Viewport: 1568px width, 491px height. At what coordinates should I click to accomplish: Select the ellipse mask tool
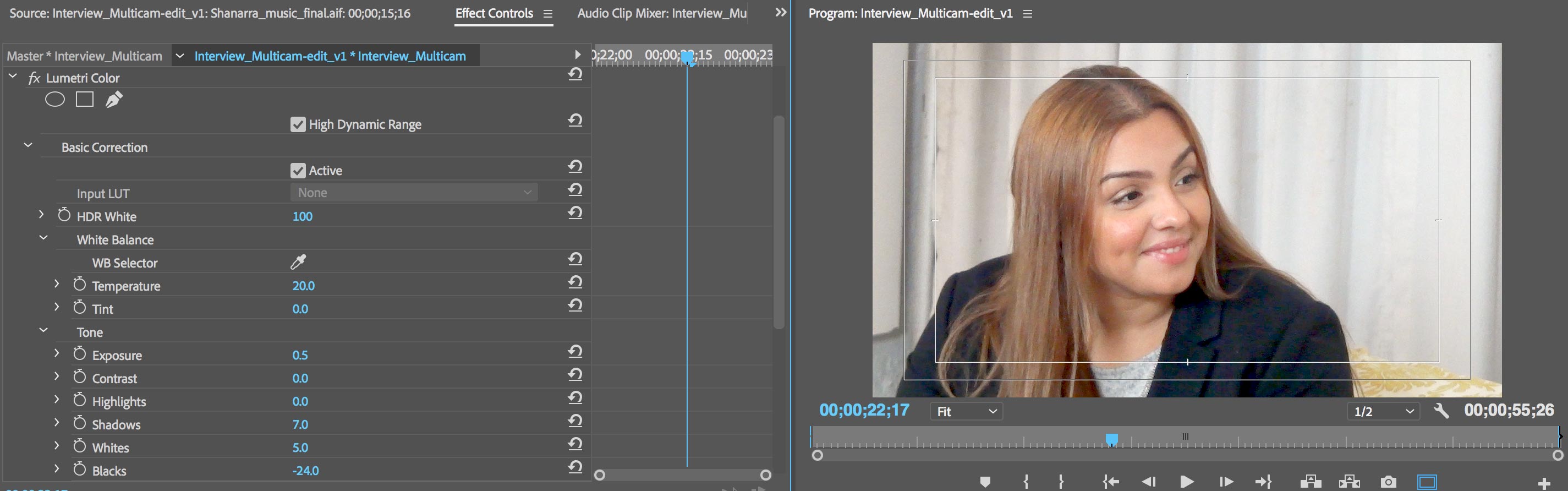[x=55, y=99]
